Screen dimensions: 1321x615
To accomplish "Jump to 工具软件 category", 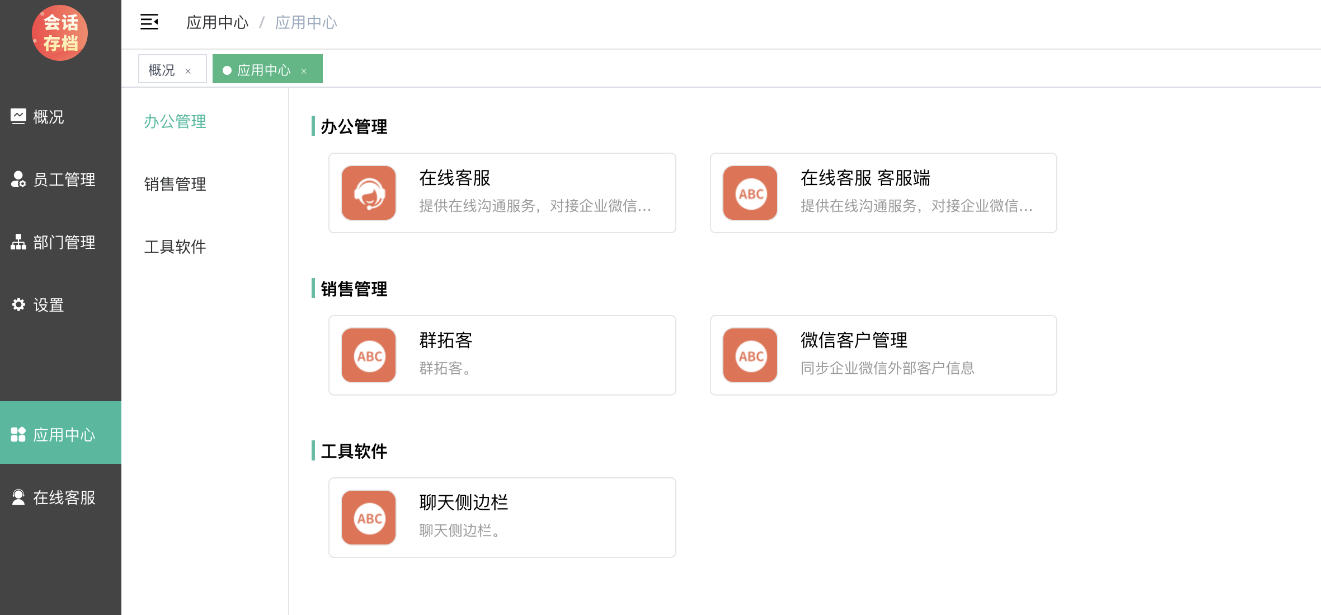I will pos(175,247).
